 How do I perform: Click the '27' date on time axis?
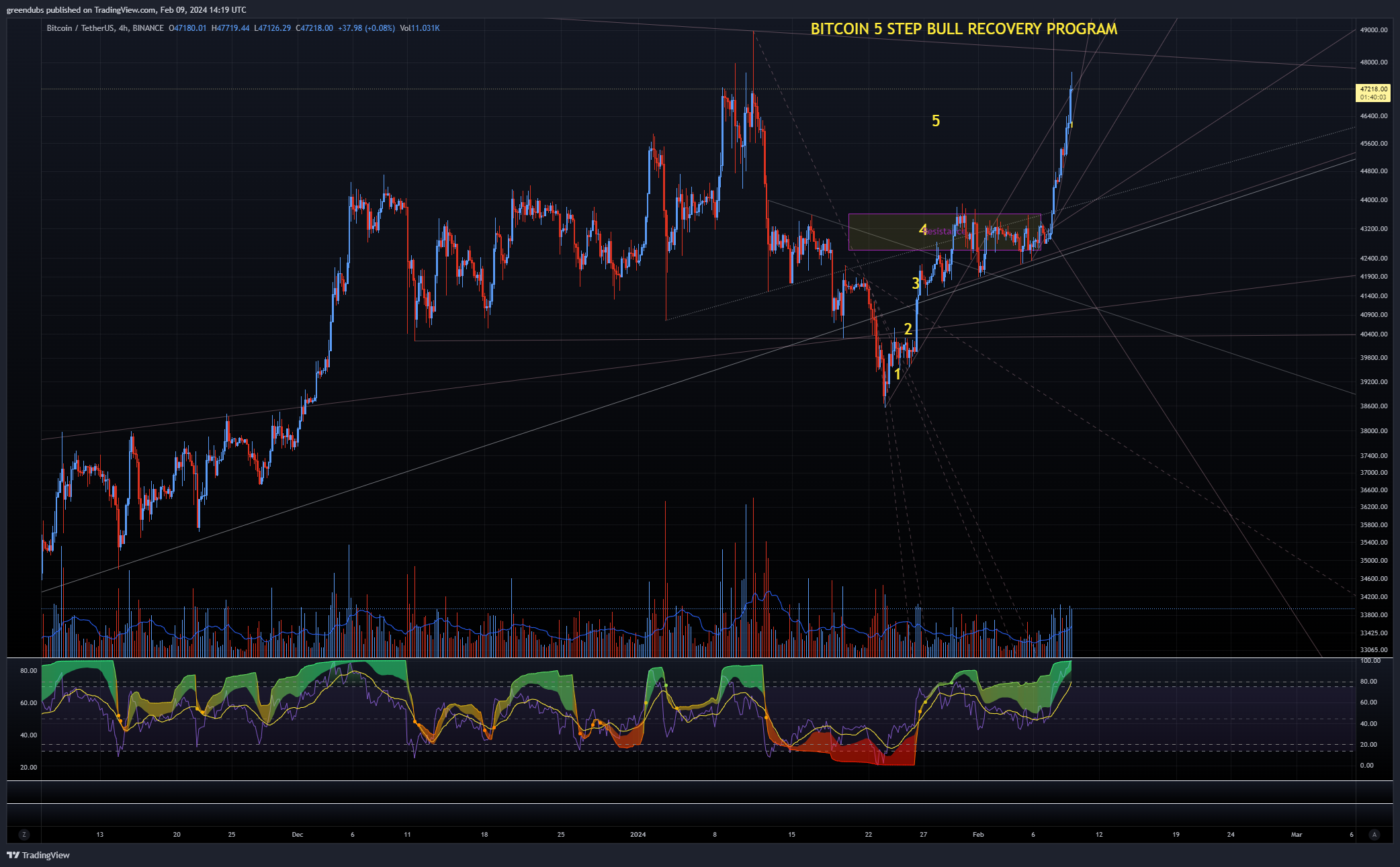[x=923, y=835]
